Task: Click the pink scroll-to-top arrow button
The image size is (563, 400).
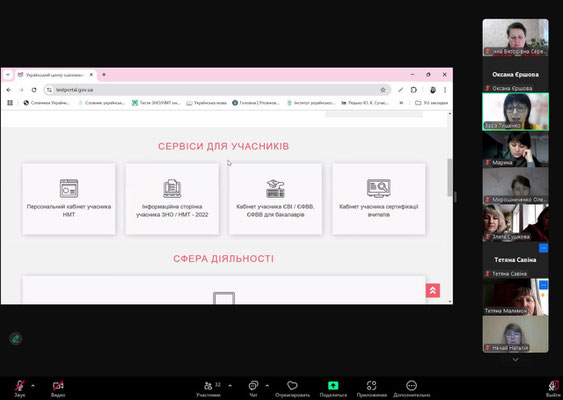Action: (x=433, y=290)
